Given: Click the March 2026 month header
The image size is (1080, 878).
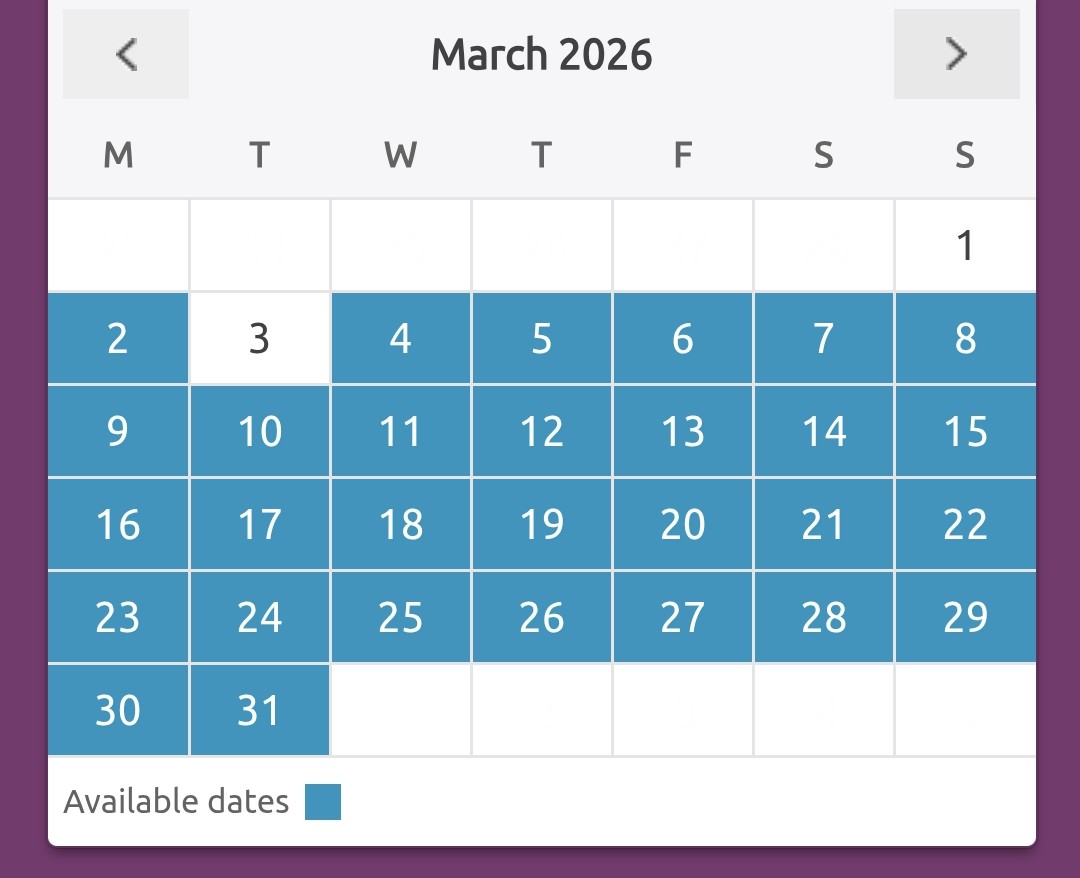Looking at the screenshot, I should [x=541, y=54].
